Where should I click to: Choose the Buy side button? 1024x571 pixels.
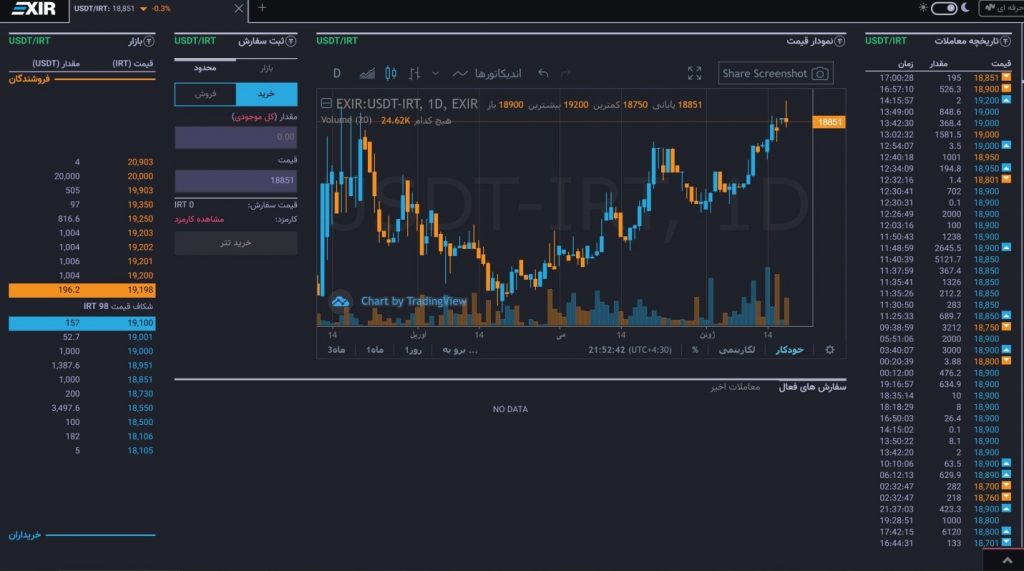point(266,94)
